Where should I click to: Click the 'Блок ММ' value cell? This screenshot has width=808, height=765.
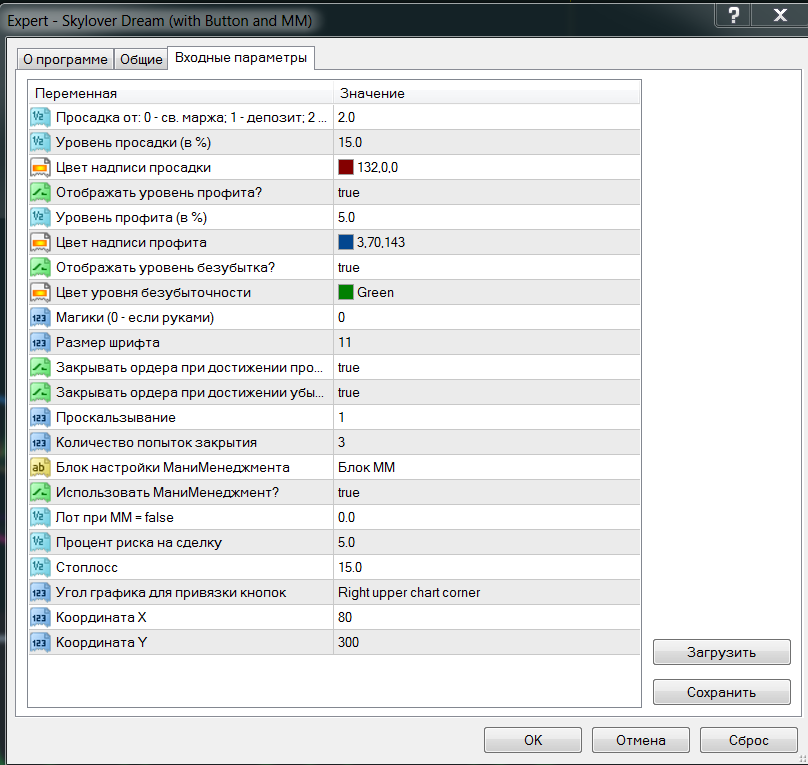pyautogui.click(x=486, y=467)
